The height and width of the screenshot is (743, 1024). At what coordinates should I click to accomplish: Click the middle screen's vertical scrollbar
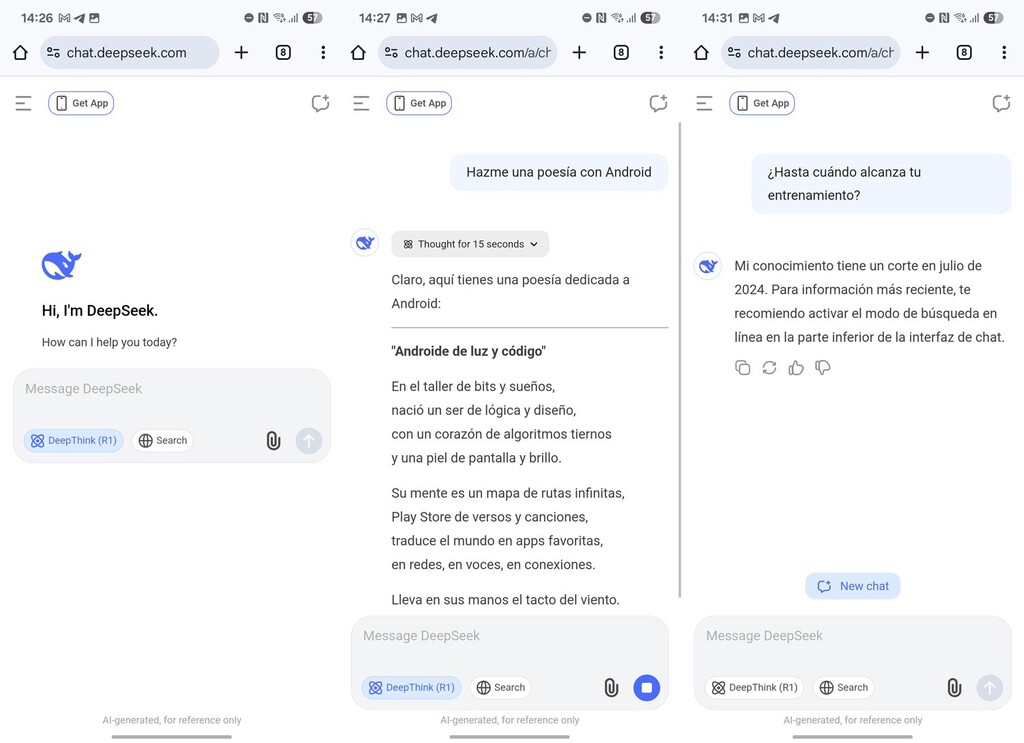point(680,359)
